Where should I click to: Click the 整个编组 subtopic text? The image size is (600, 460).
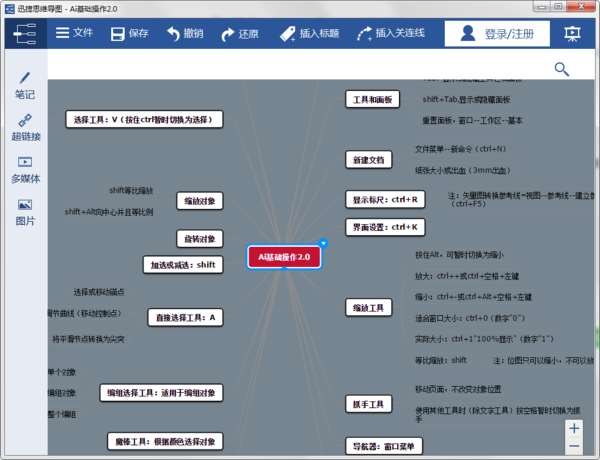tap(62, 414)
